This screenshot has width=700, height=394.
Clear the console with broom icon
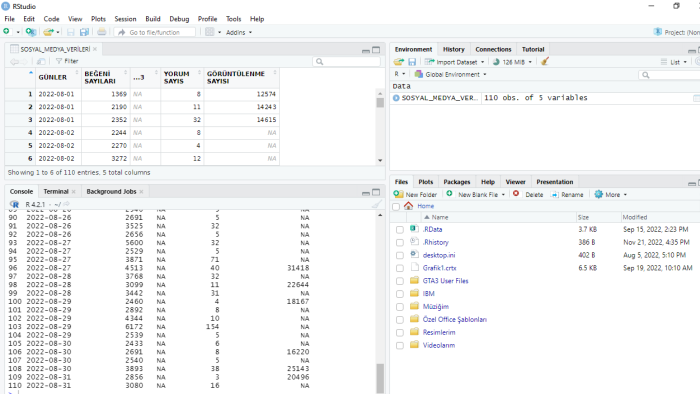[377, 204]
